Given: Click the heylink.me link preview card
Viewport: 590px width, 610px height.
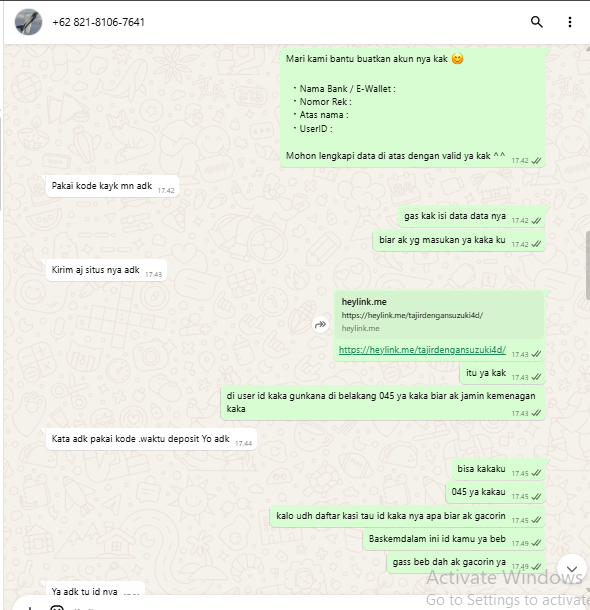Looking at the screenshot, I should pos(439,315).
